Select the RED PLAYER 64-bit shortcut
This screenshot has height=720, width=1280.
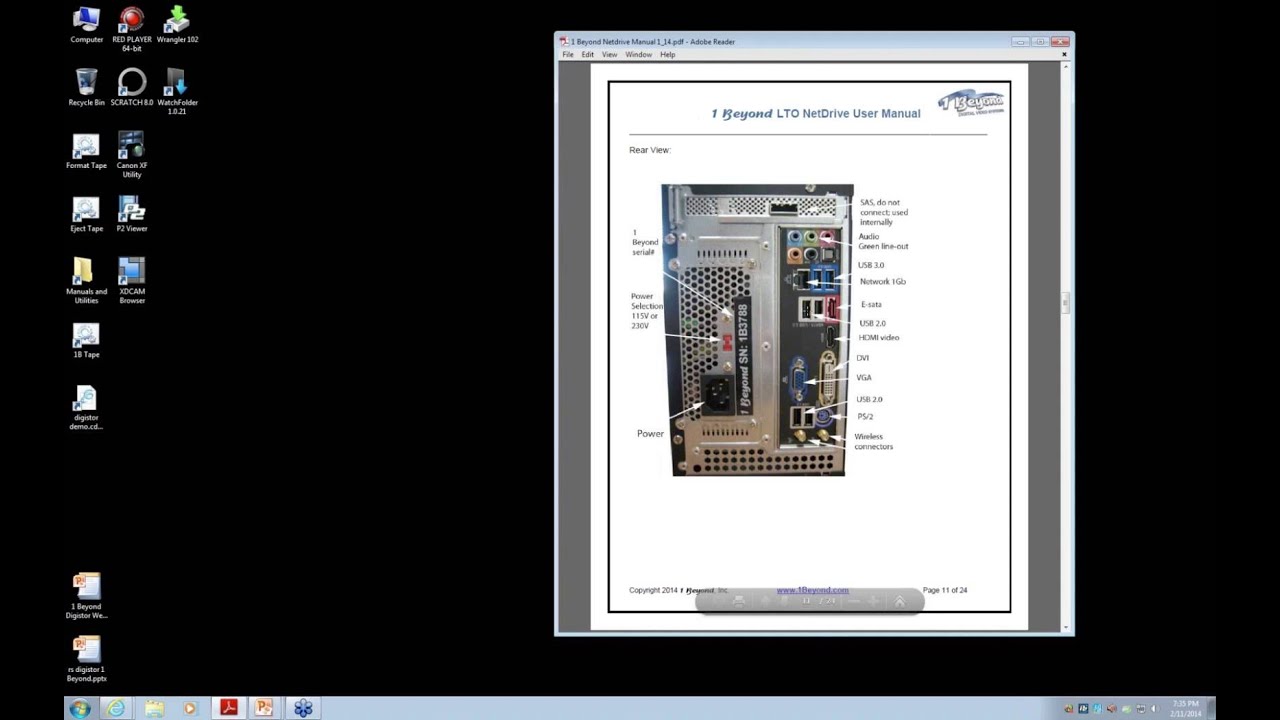[x=131, y=28]
